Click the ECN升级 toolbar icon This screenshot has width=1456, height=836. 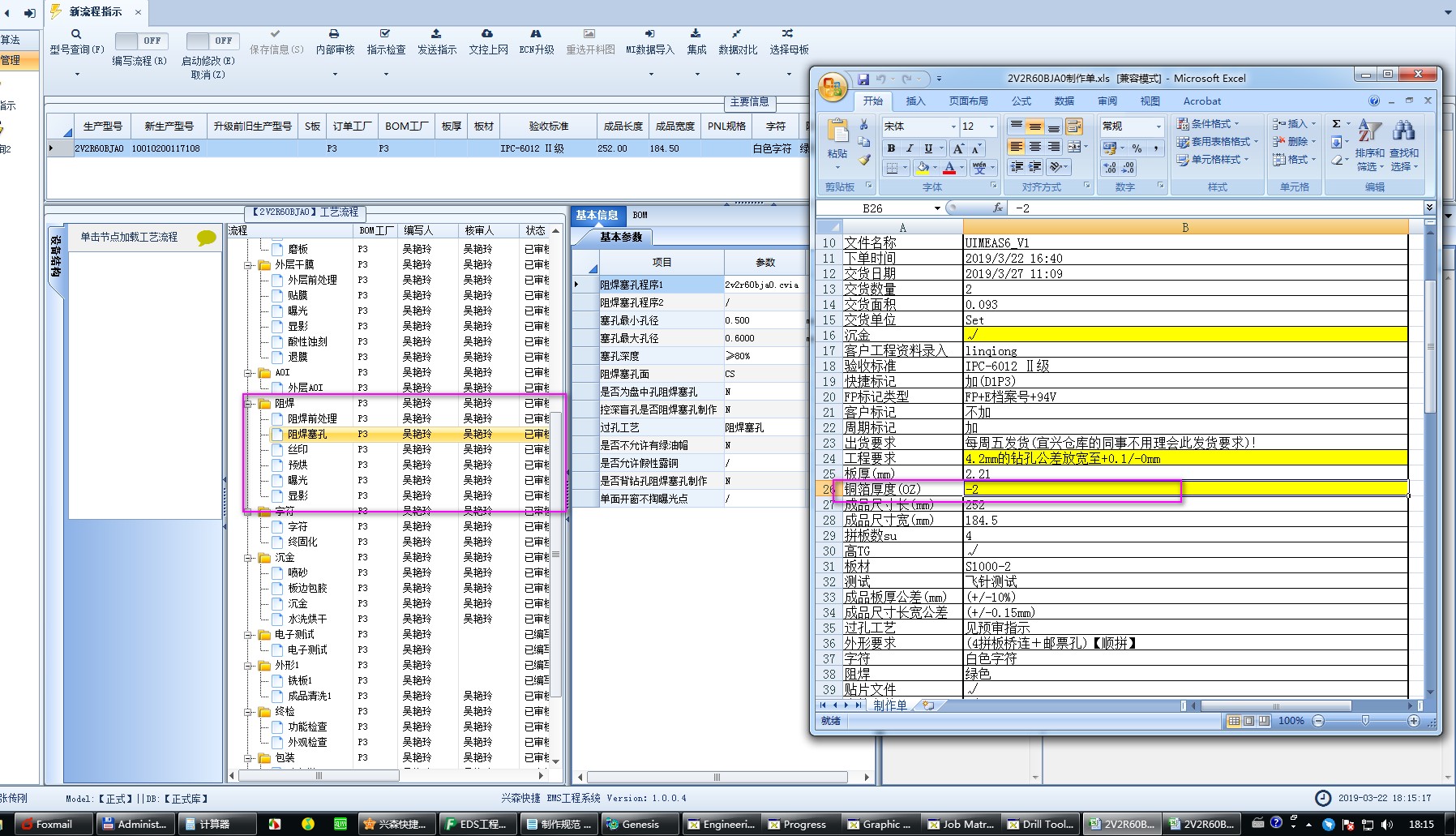click(x=536, y=34)
